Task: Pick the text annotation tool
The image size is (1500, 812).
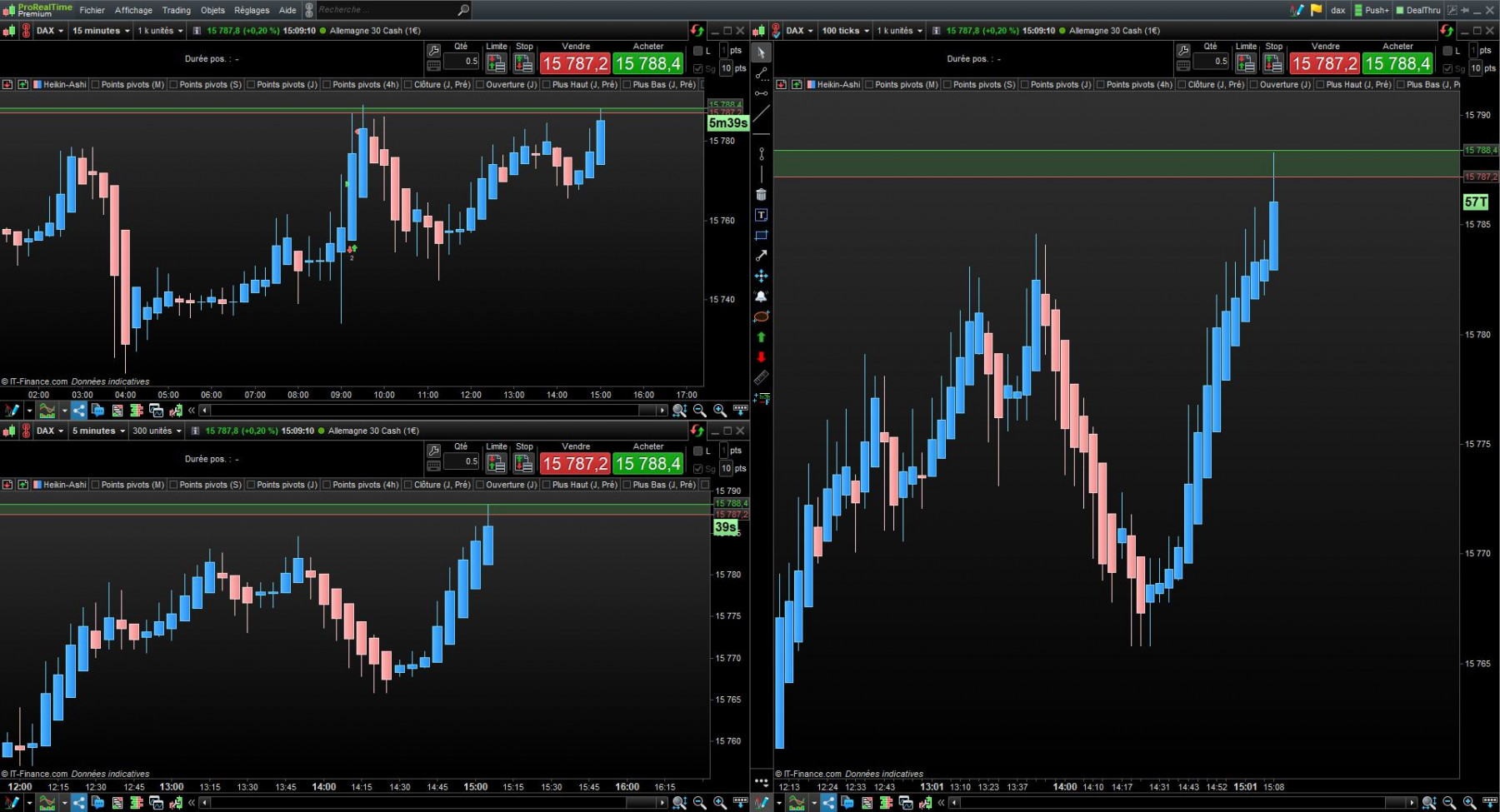Action: pos(761,215)
